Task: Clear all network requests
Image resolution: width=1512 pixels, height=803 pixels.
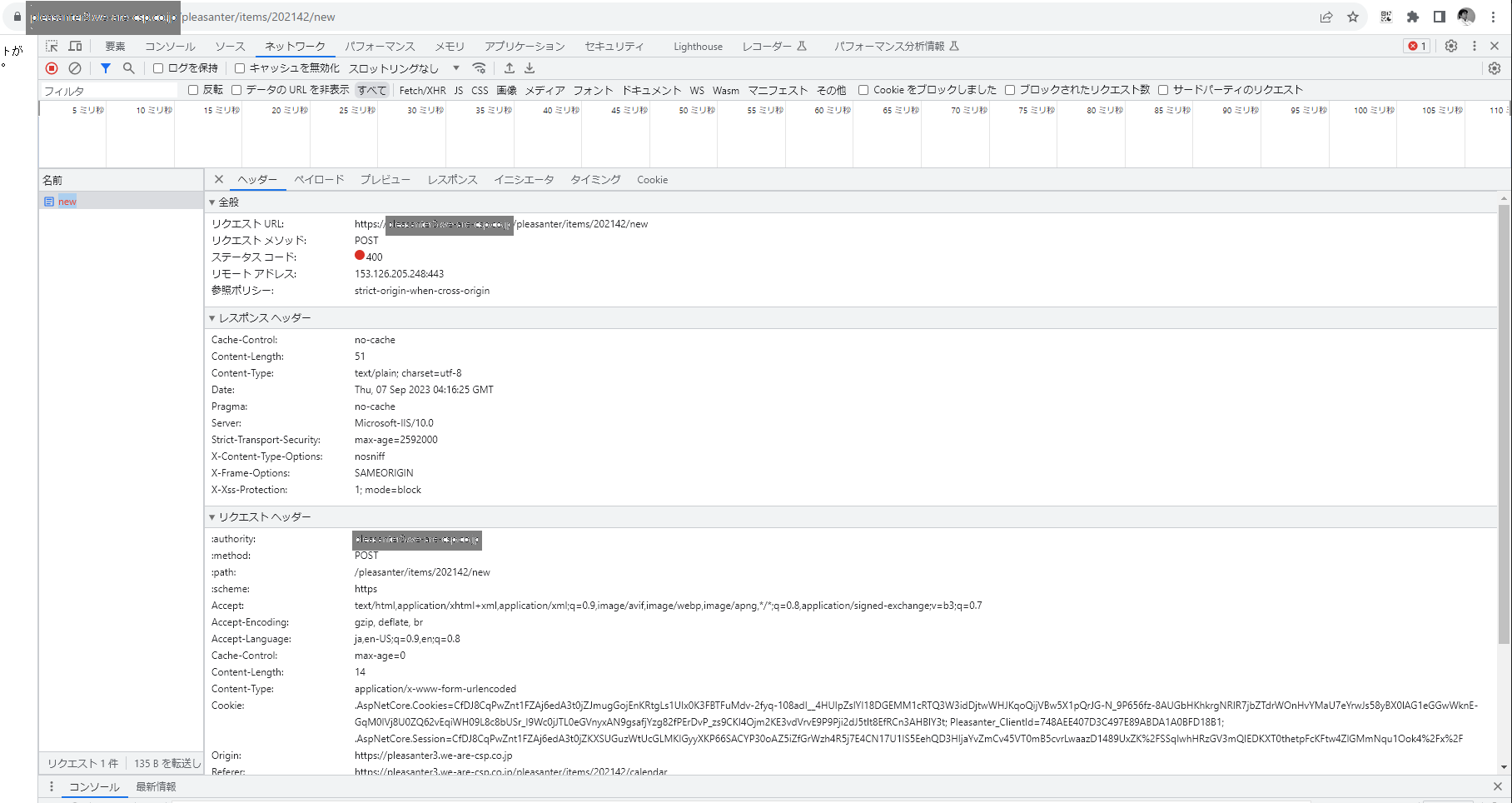Action: (x=75, y=68)
